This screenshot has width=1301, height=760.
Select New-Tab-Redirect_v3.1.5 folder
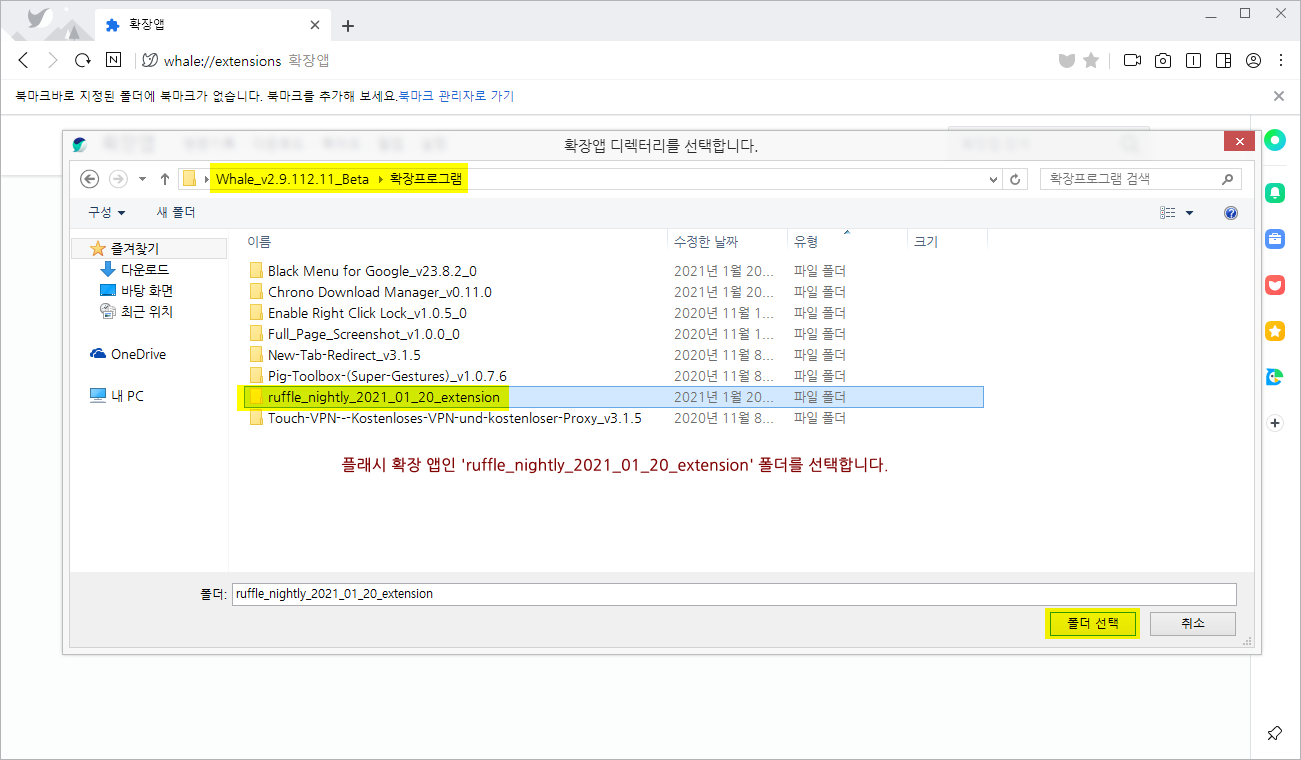click(x=334, y=355)
